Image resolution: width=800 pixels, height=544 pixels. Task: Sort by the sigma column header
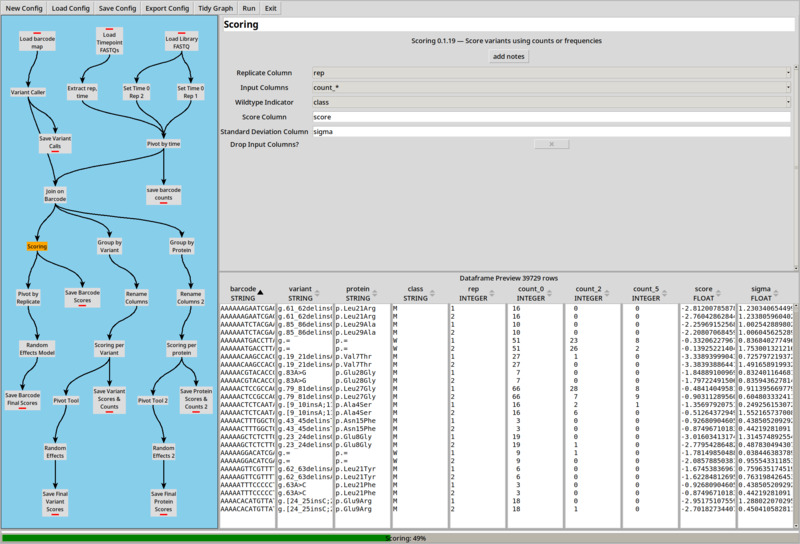click(x=765, y=293)
